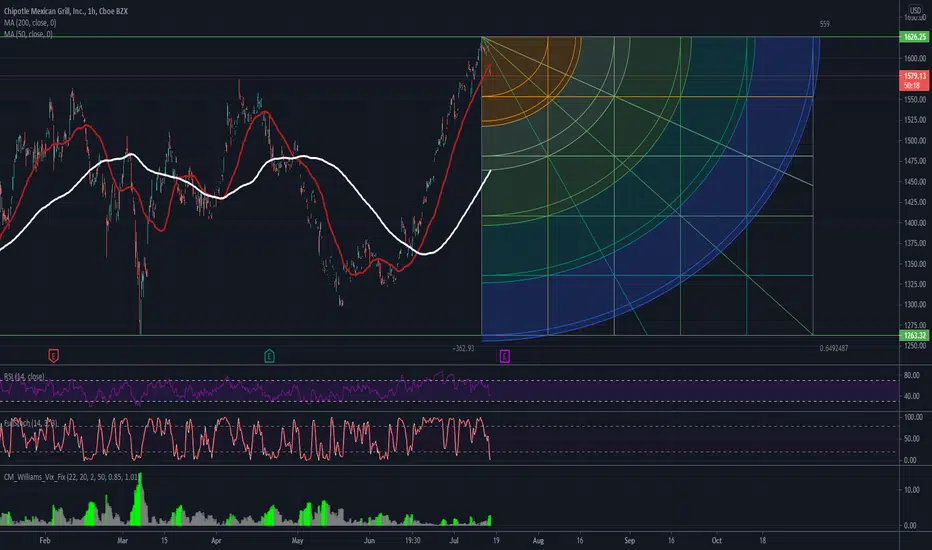
Task: Click the Feb label on the time axis
Action: pos(45,540)
